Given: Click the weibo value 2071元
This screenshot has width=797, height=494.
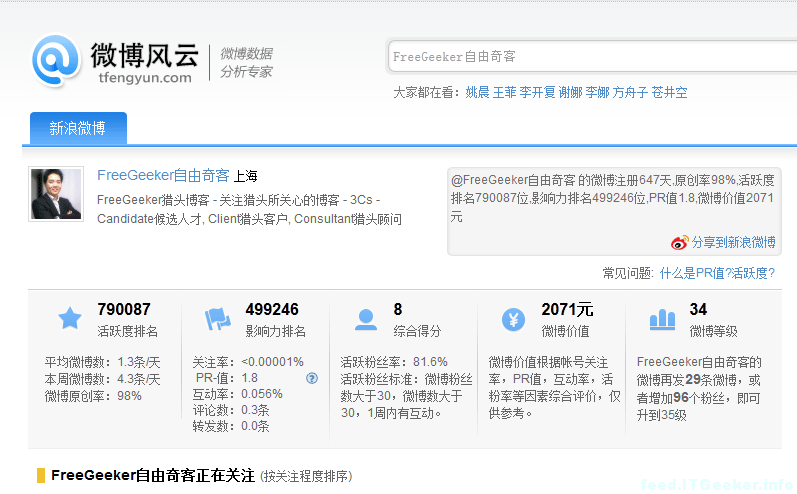Looking at the screenshot, I should (567, 309).
